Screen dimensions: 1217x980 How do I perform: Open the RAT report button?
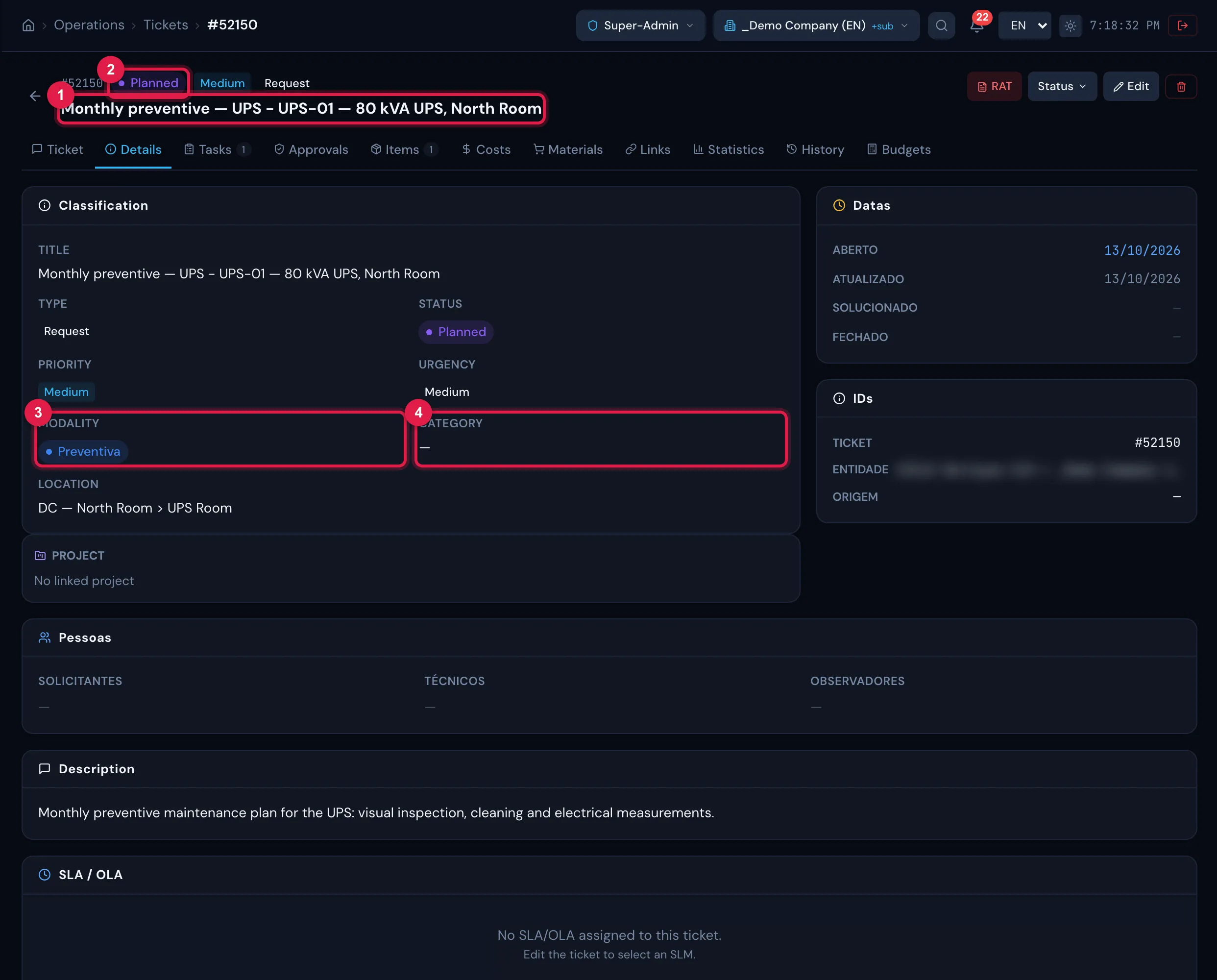994,86
